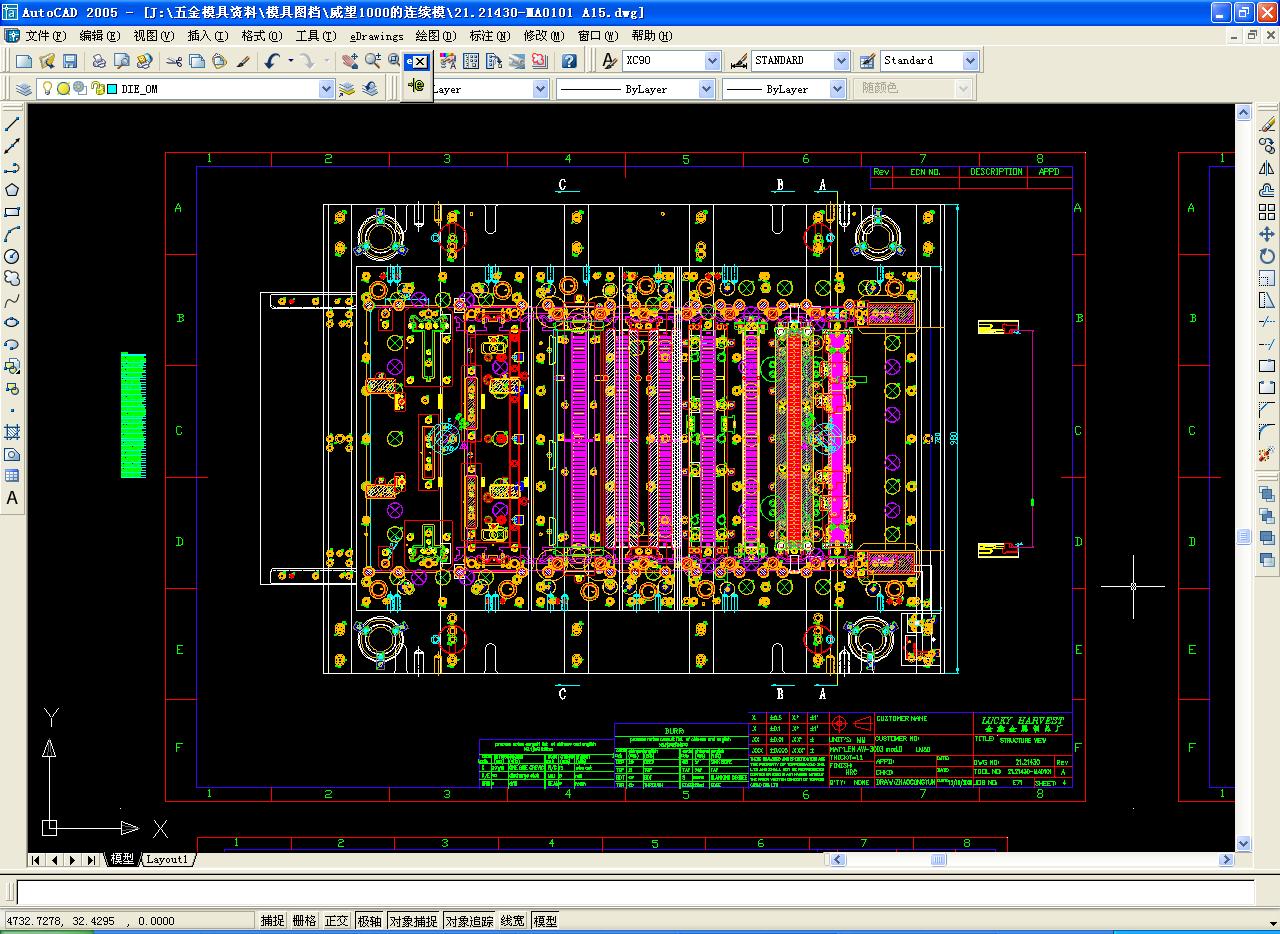The width and height of the screenshot is (1280, 934).
Task: Select the Move tool in modify toolbar
Action: tap(1267, 234)
